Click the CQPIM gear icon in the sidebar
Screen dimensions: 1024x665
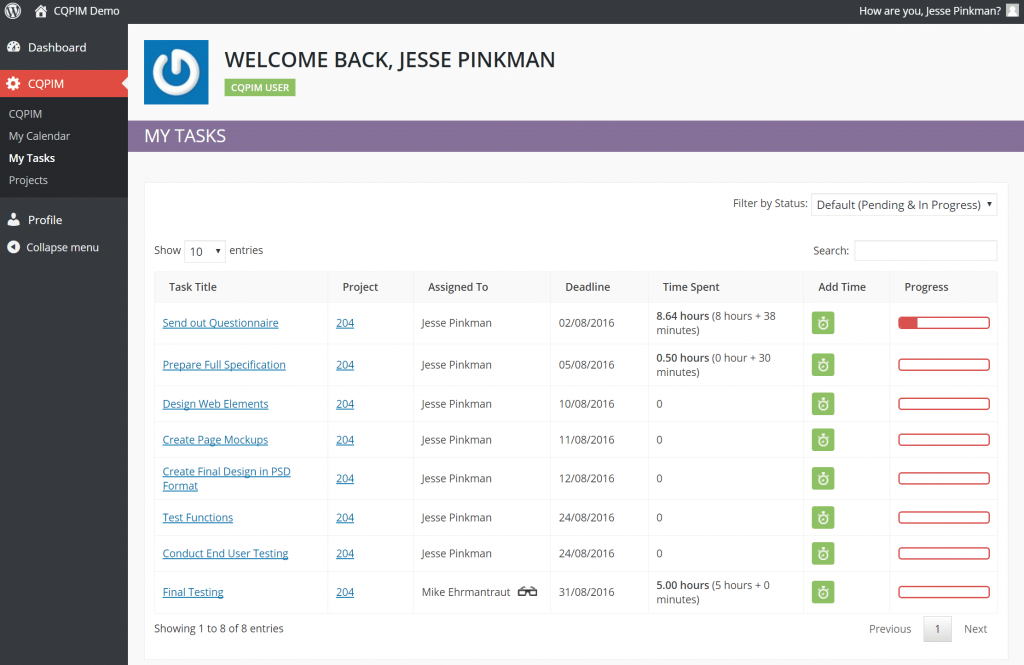16,84
